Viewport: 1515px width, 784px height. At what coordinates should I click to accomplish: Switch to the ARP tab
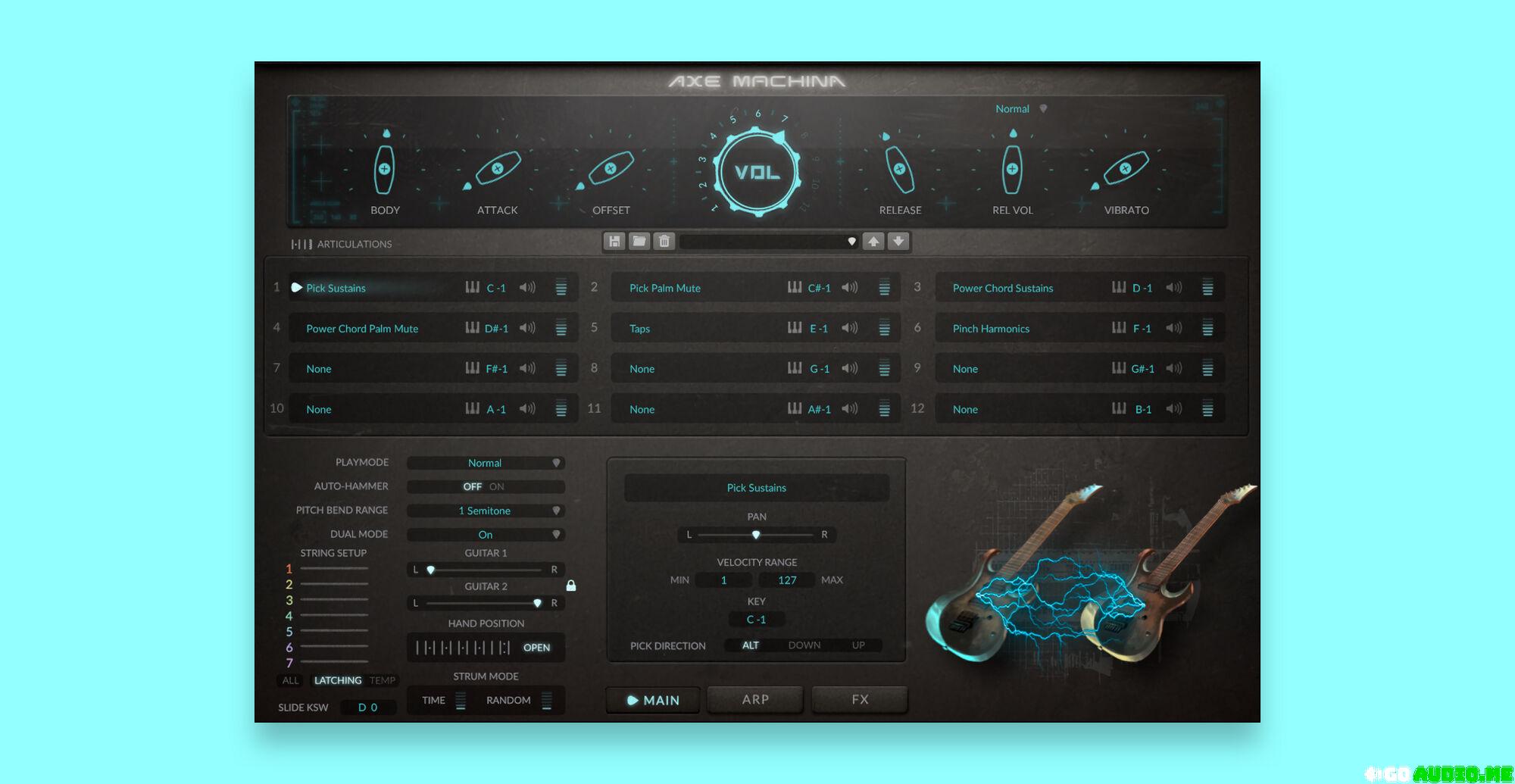(x=755, y=700)
